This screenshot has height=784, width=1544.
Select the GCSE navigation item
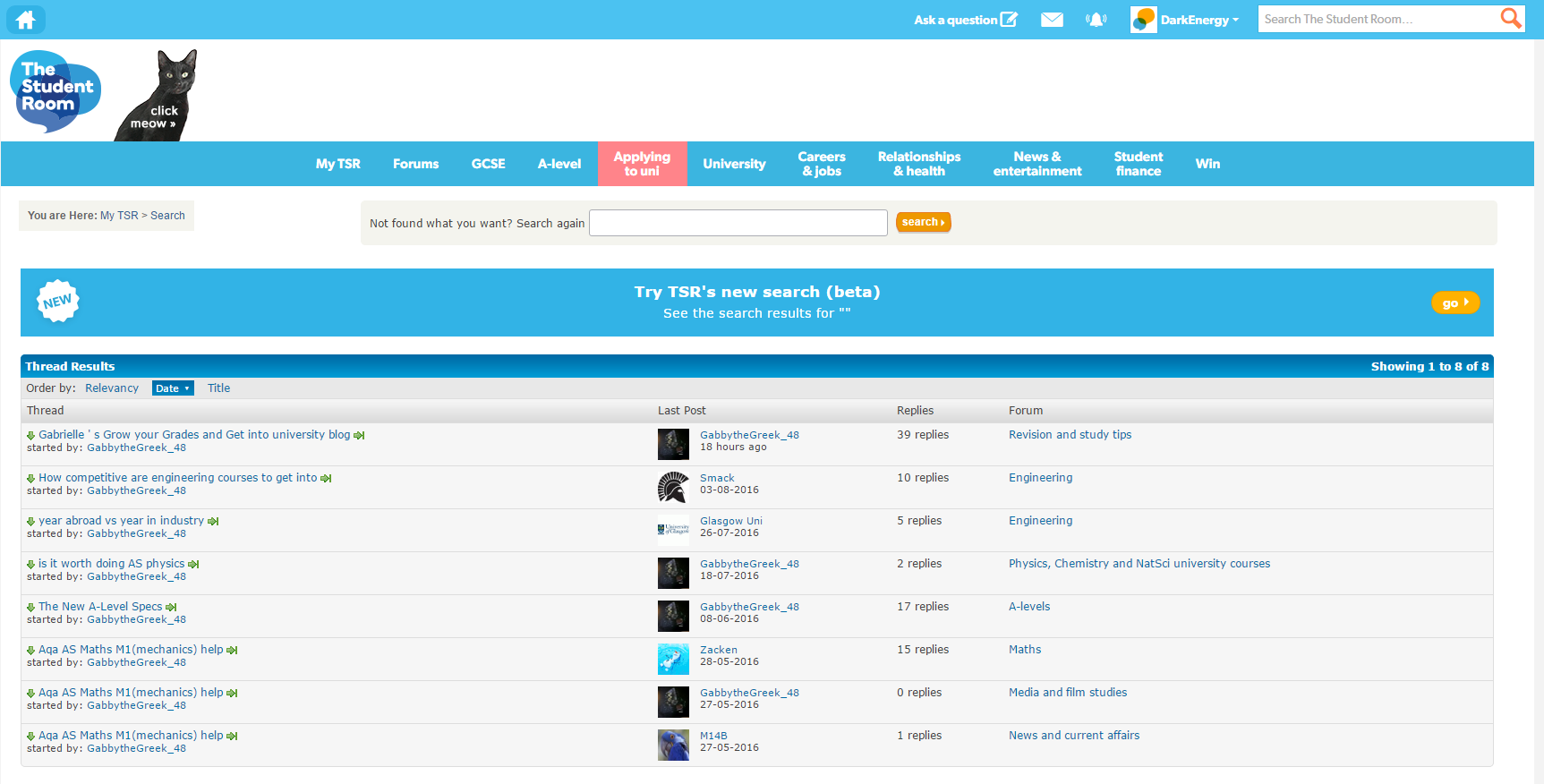pyautogui.click(x=488, y=164)
